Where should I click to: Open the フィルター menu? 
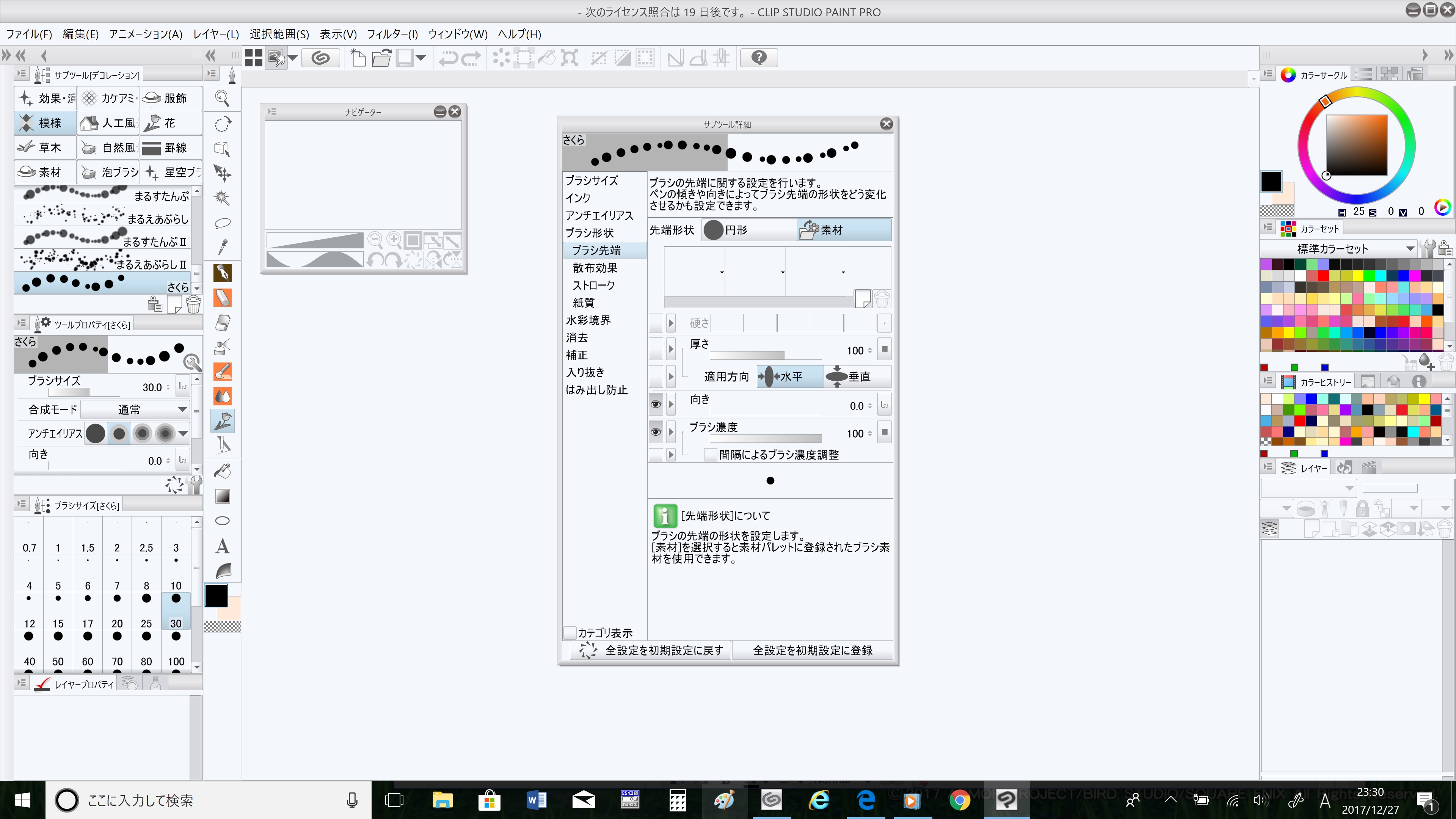[392, 34]
